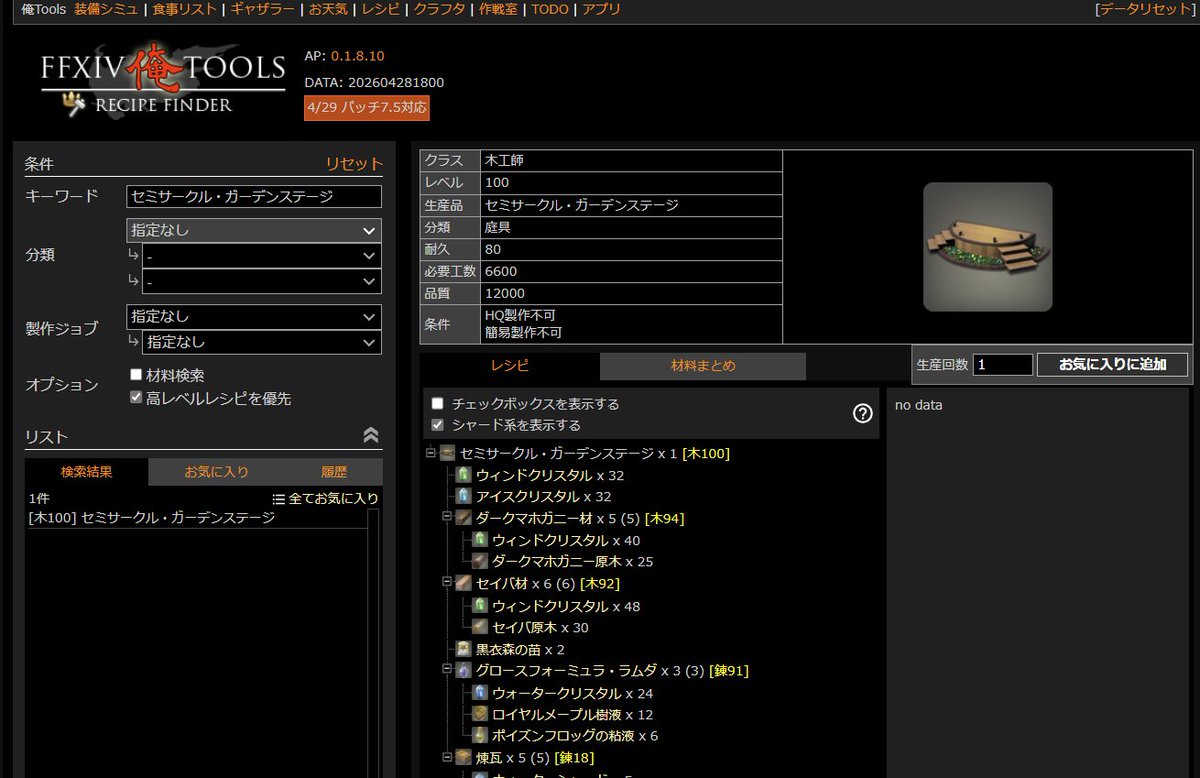This screenshot has width=1200, height=778.
Task: Open the 製作ジョブ dropdown
Action: tap(254, 316)
